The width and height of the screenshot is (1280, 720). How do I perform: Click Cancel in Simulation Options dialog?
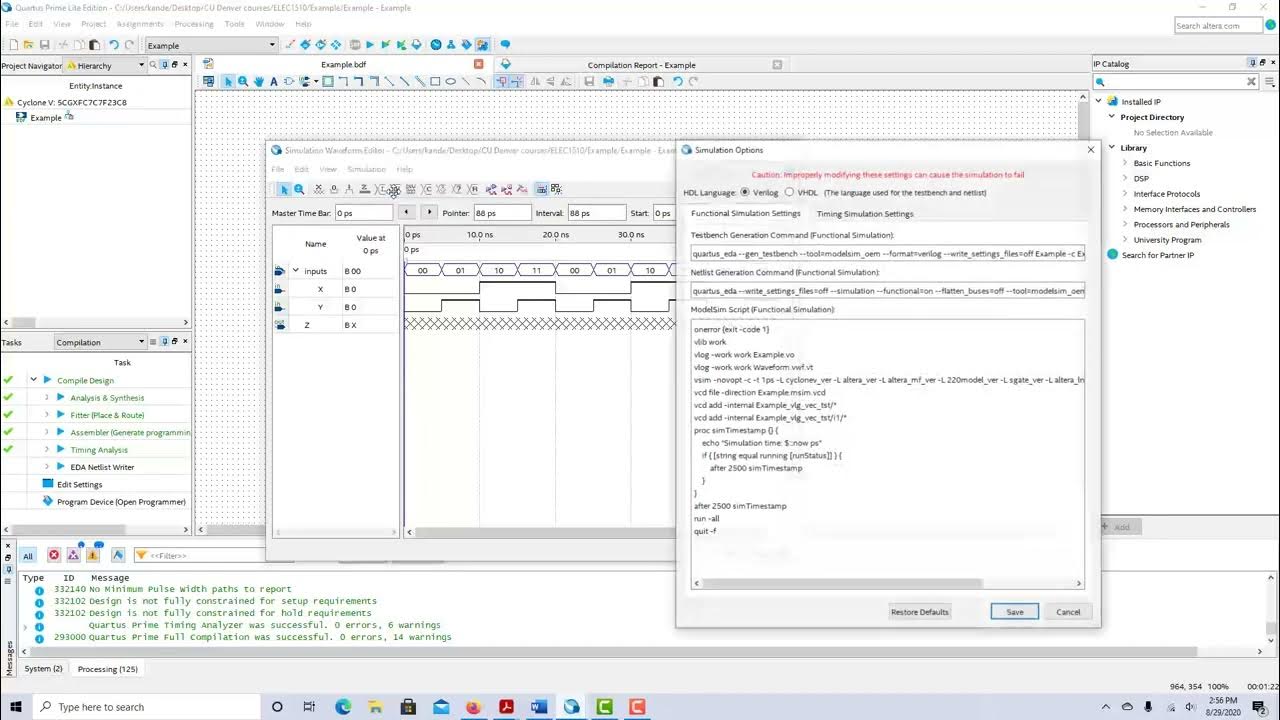click(1068, 612)
